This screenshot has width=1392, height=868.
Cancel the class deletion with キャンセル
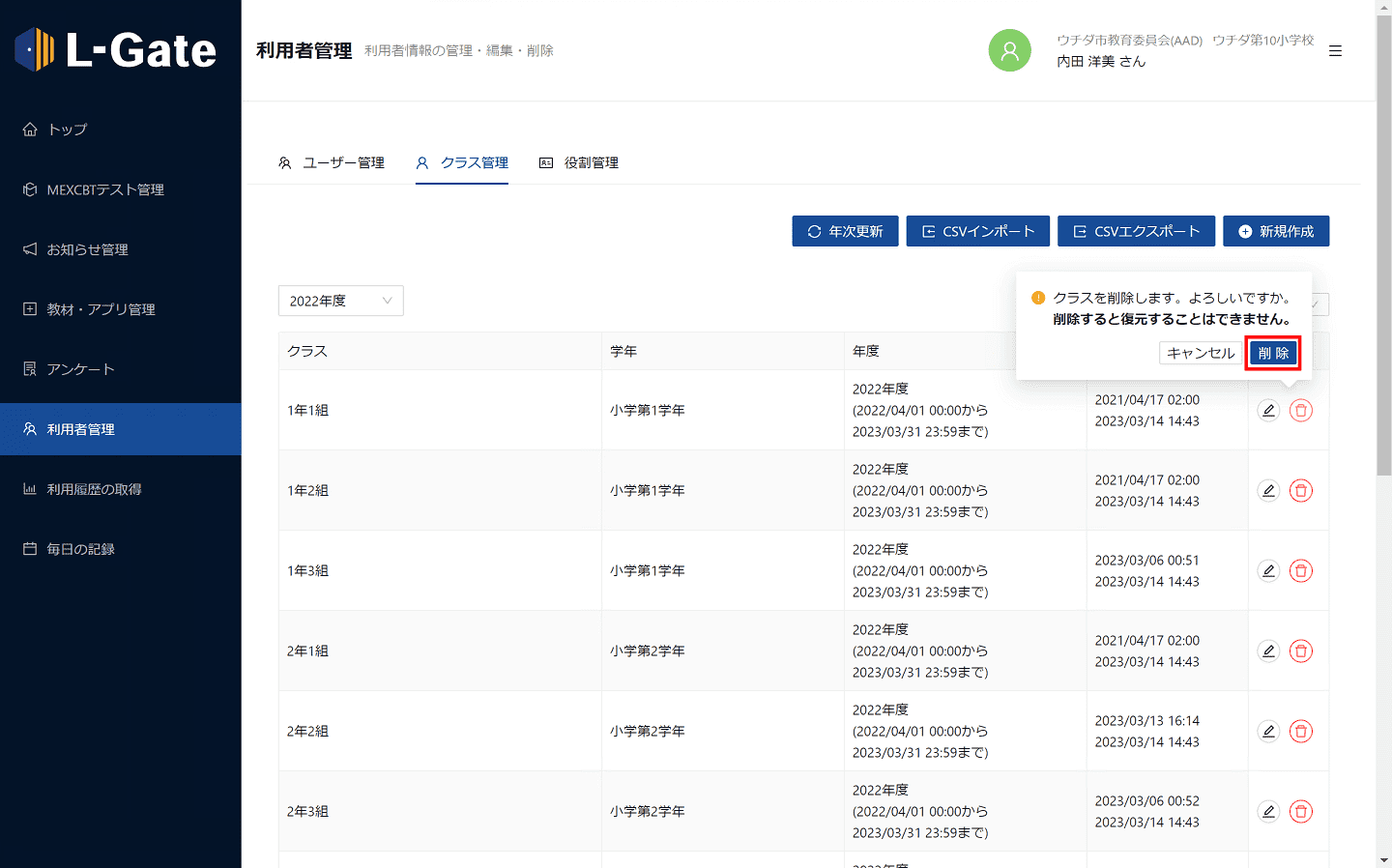(1201, 353)
